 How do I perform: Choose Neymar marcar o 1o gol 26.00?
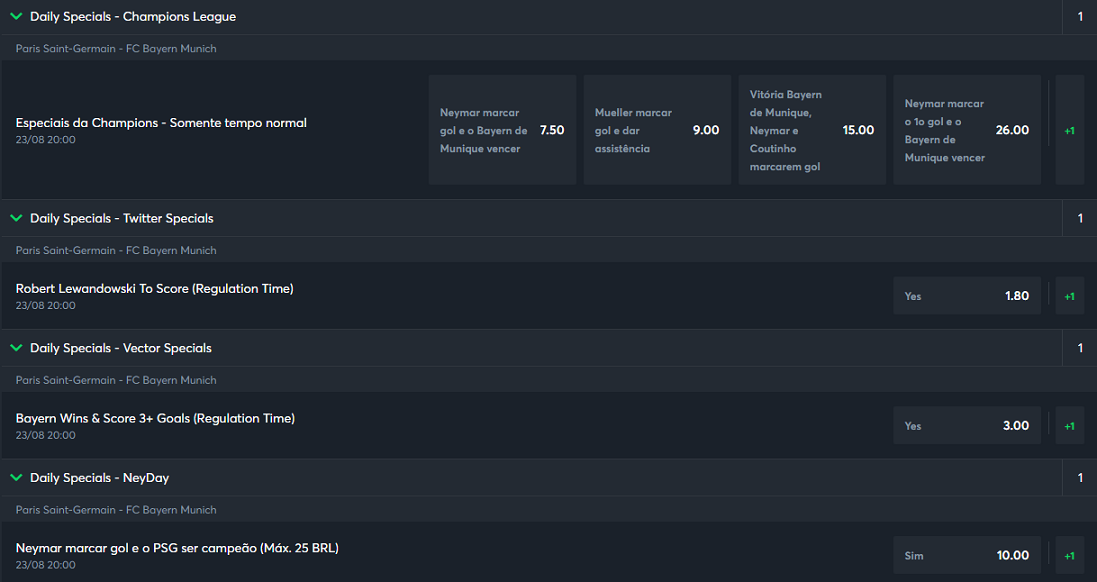click(967, 130)
